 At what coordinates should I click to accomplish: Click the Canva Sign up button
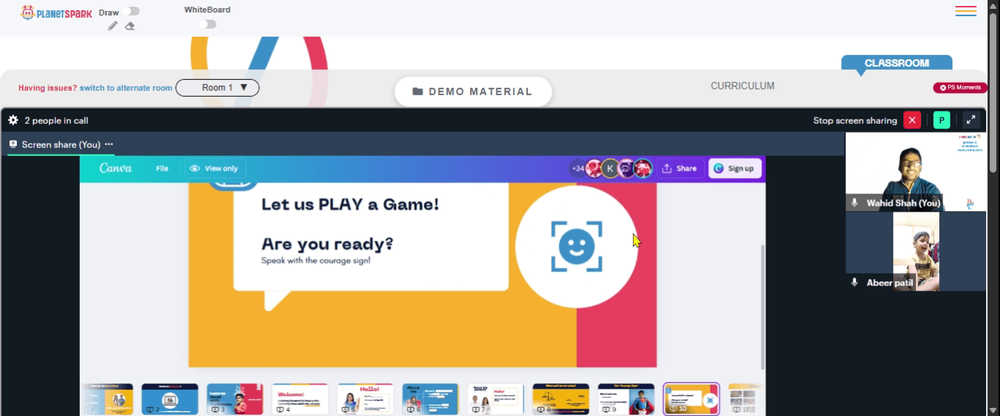(x=735, y=168)
